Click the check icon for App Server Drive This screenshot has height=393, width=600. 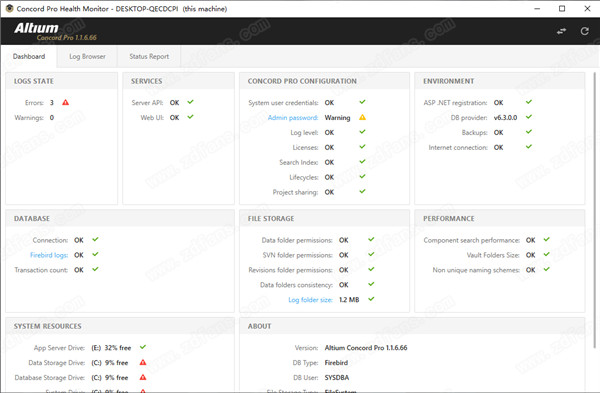(143, 347)
